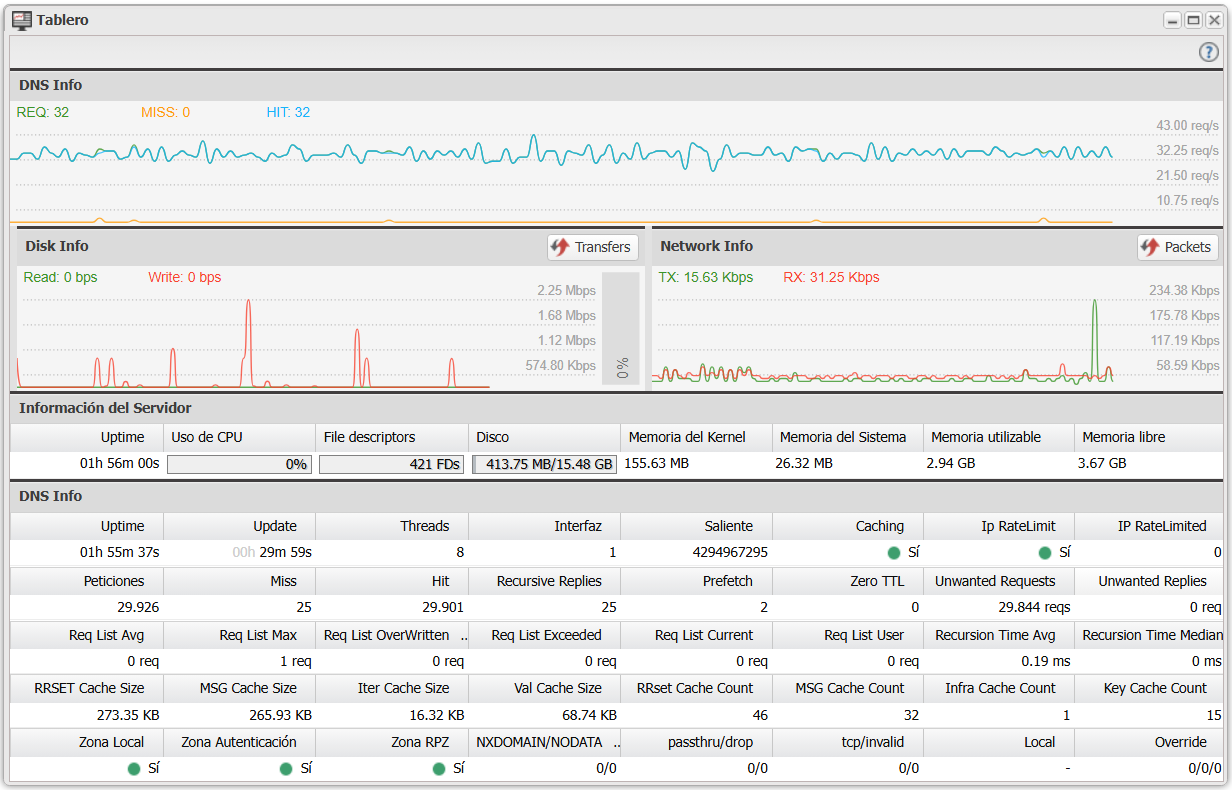
Task: Open the help question mark icon
Action: [x=1208, y=53]
